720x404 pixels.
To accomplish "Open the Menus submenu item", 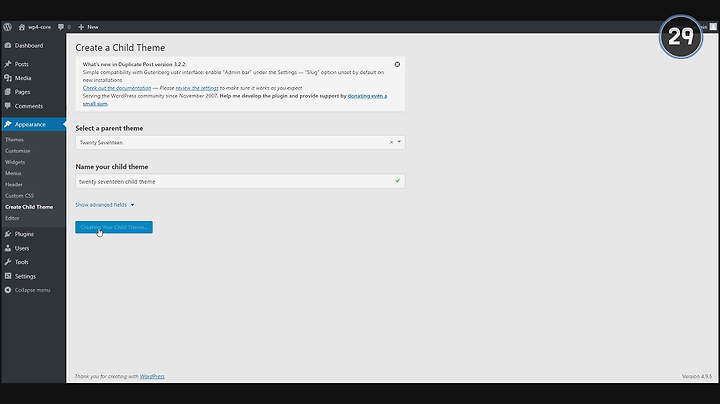I will [13, 173].
